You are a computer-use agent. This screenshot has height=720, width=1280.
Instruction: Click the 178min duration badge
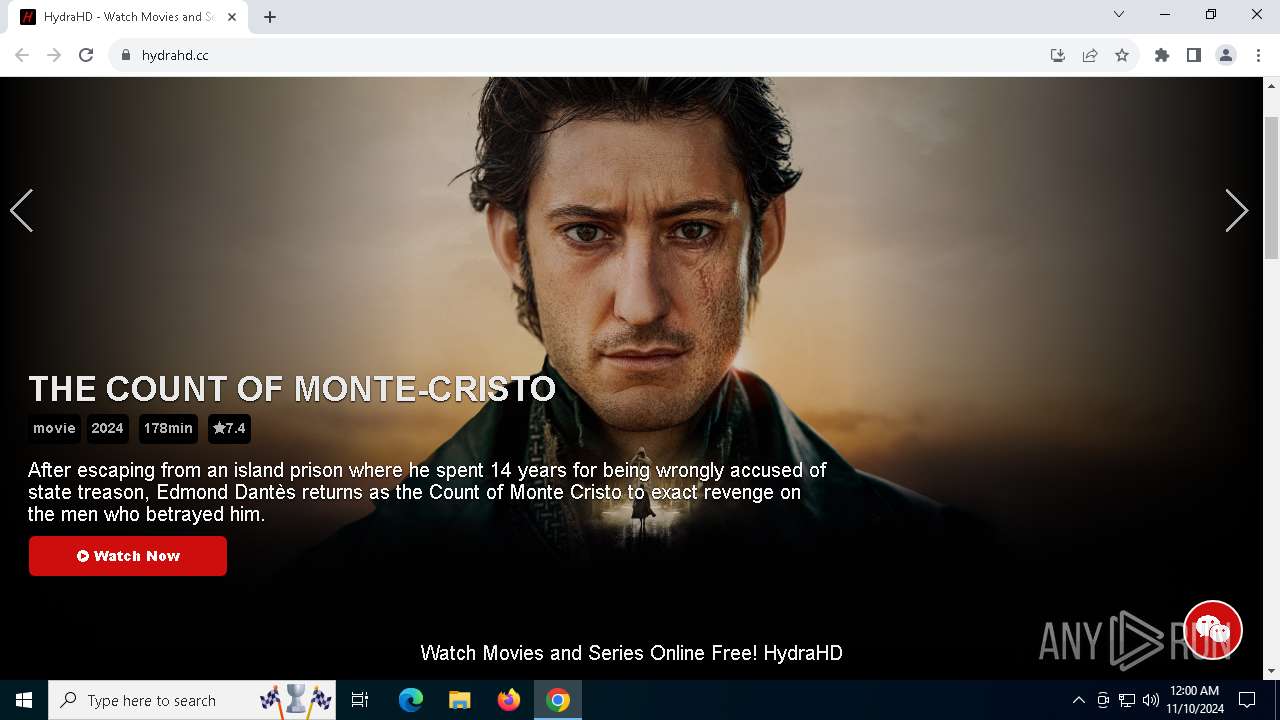point(168,428)
